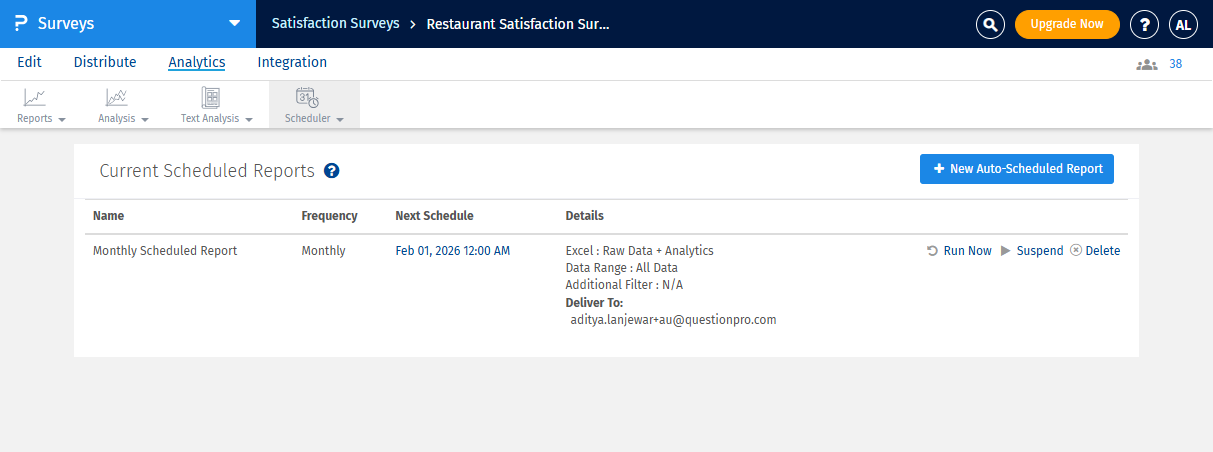
Task: Click the Name column header
Action: tap(109, 216)
